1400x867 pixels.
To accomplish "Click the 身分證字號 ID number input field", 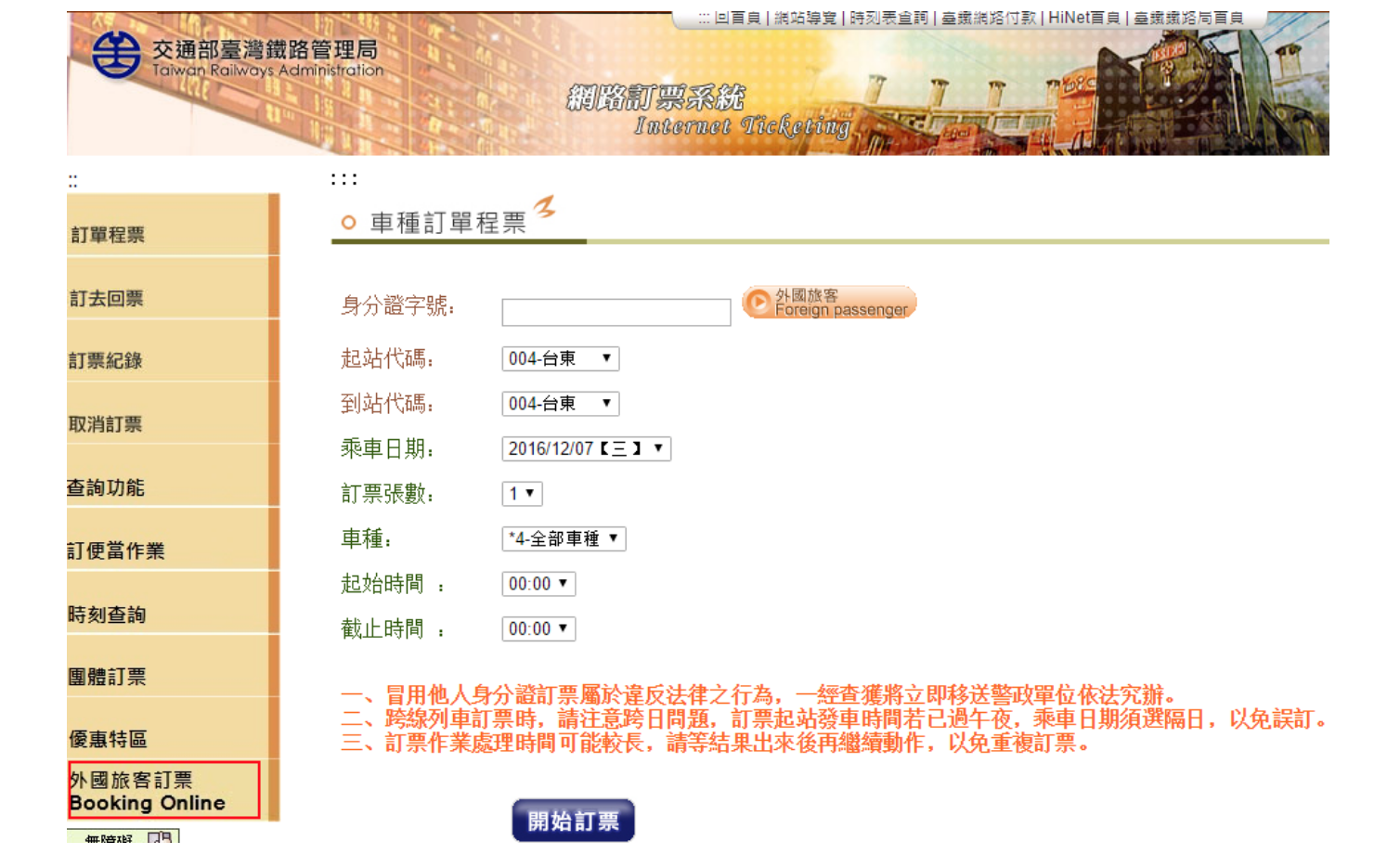I will pyautogui.click(x=616, y=313).
